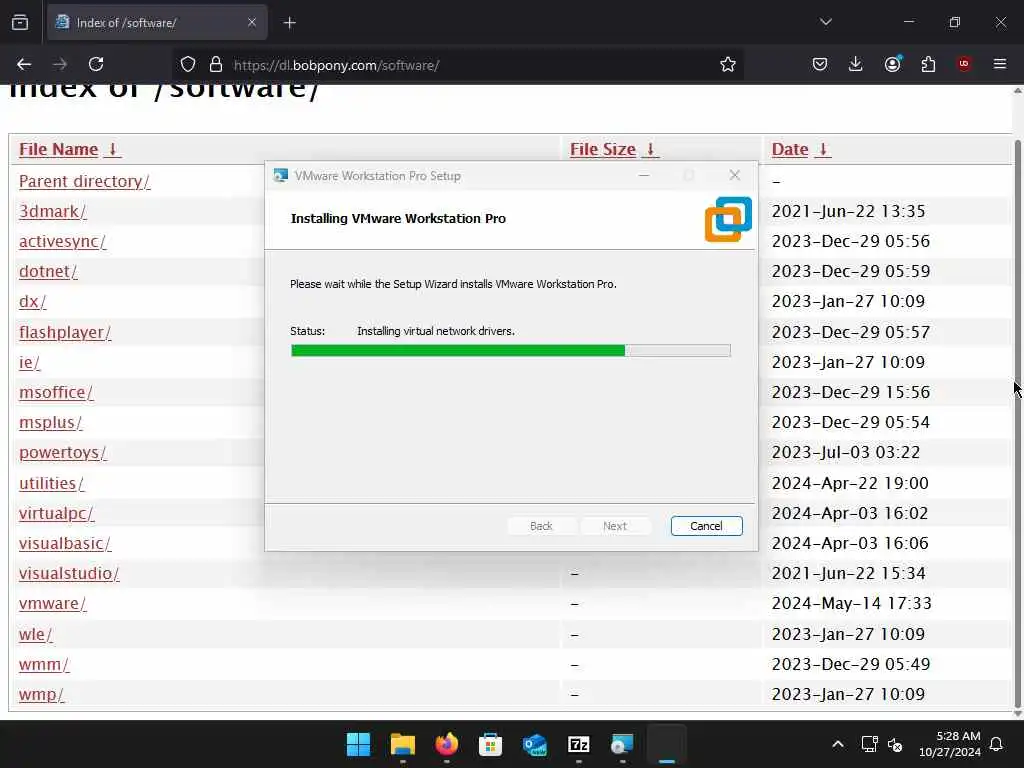This screenshot has height=768, width=1024.
Task: Open the wmp folder link
Action: pos(41,694)
